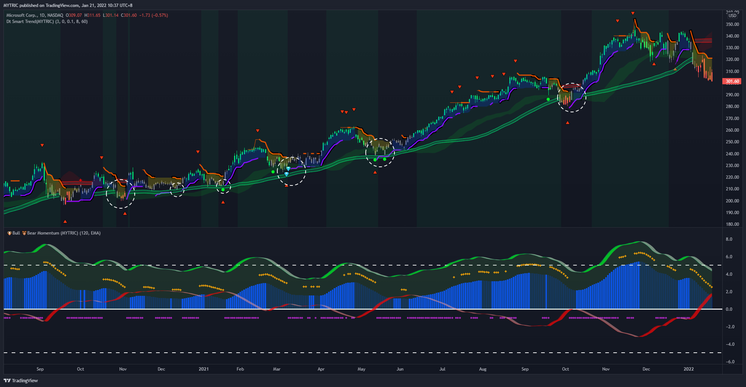Click the Jun label on time axis

click(400, 369)
